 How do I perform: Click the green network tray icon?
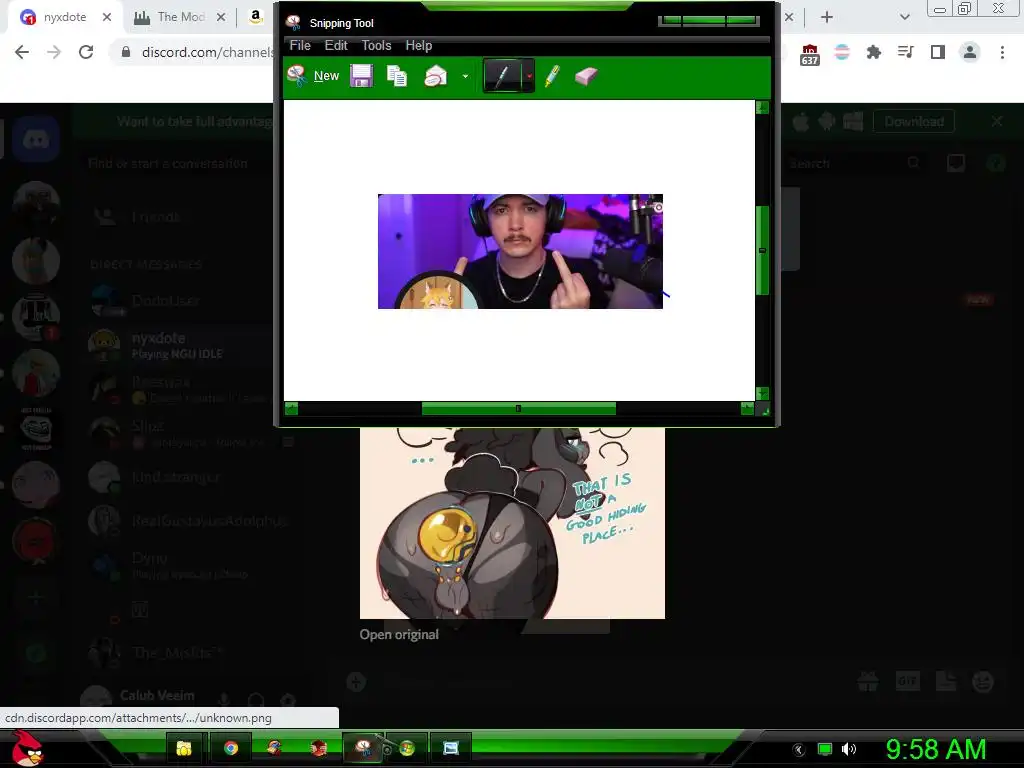point(825,749)
